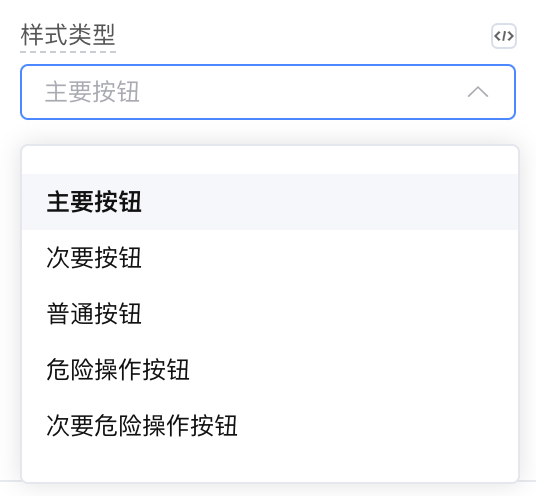This screenshot has height=496, width=536.
Task: Click the 样式类型 label with dashed underline
Action: click(68, 35)
